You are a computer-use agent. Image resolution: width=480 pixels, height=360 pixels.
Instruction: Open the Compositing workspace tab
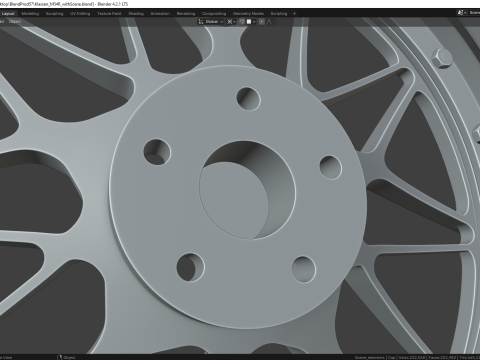pyautogui.click(x=214, y=13)
